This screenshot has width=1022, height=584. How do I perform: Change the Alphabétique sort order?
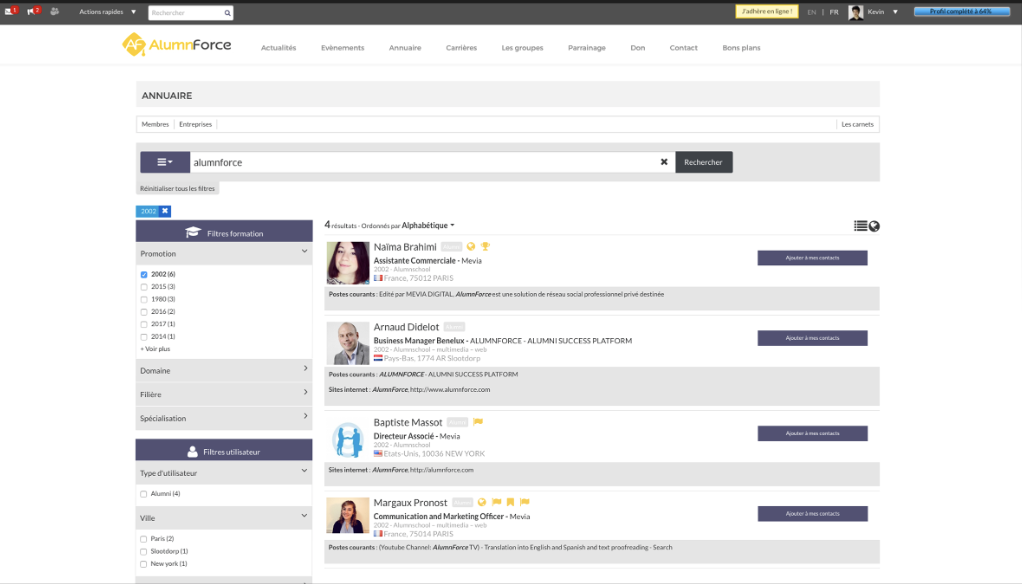click(x=428, y=225)
